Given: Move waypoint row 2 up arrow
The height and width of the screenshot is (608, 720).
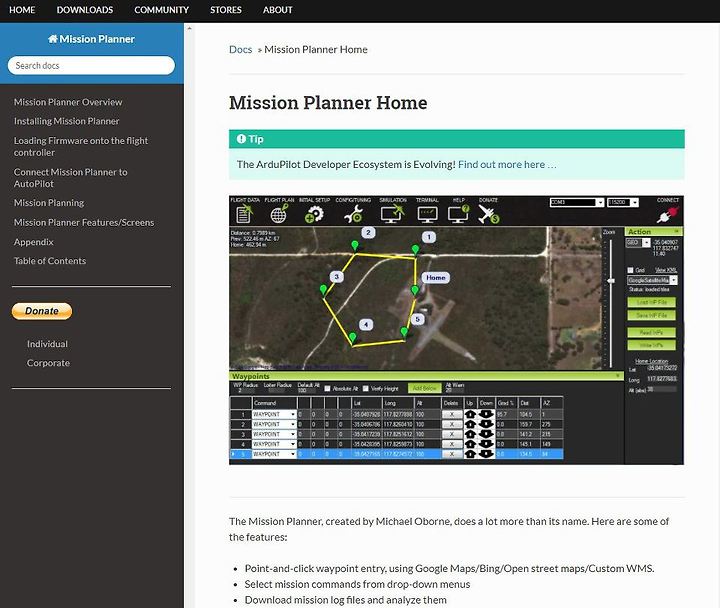Looking at the screenshot, I should click(470, 424).
